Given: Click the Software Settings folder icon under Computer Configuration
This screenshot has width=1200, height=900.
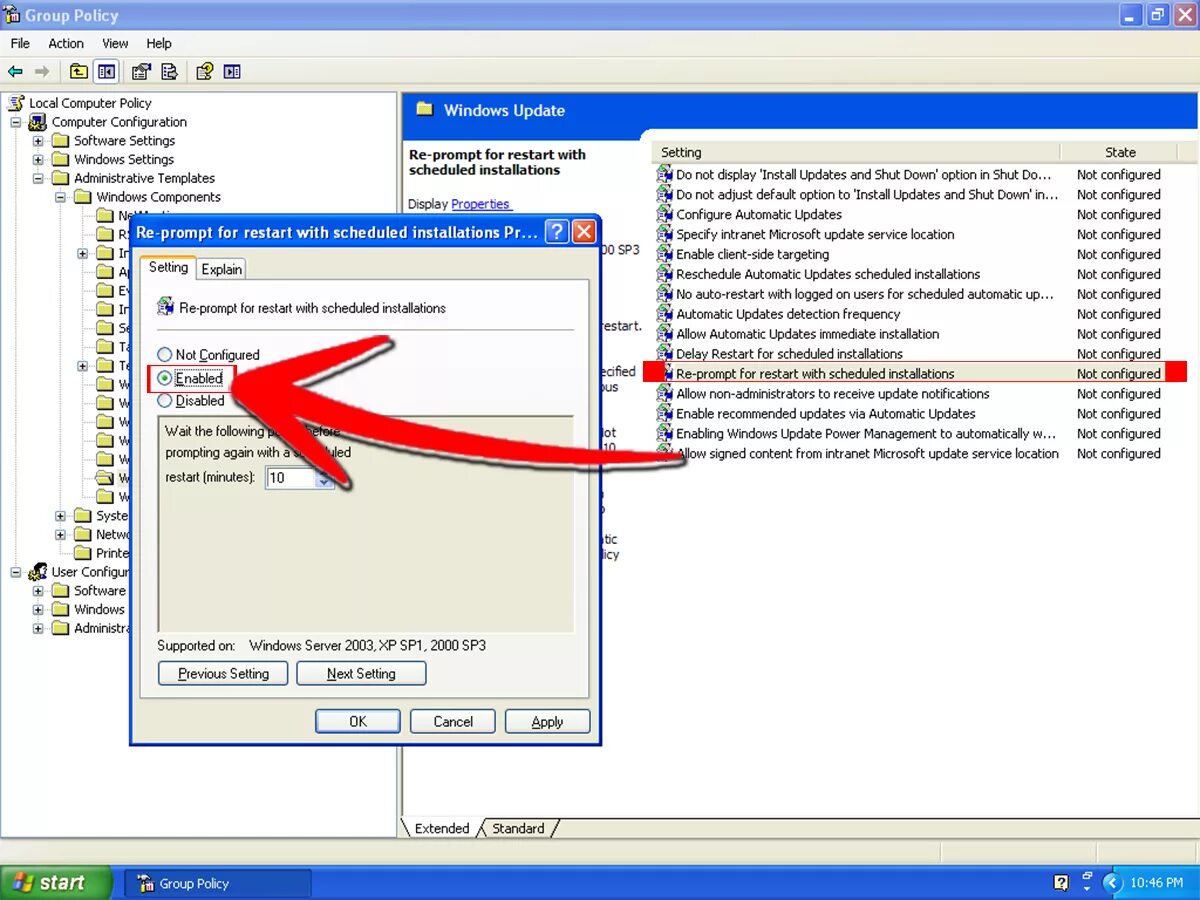Looking at the screenshot, I should point(60,141).
